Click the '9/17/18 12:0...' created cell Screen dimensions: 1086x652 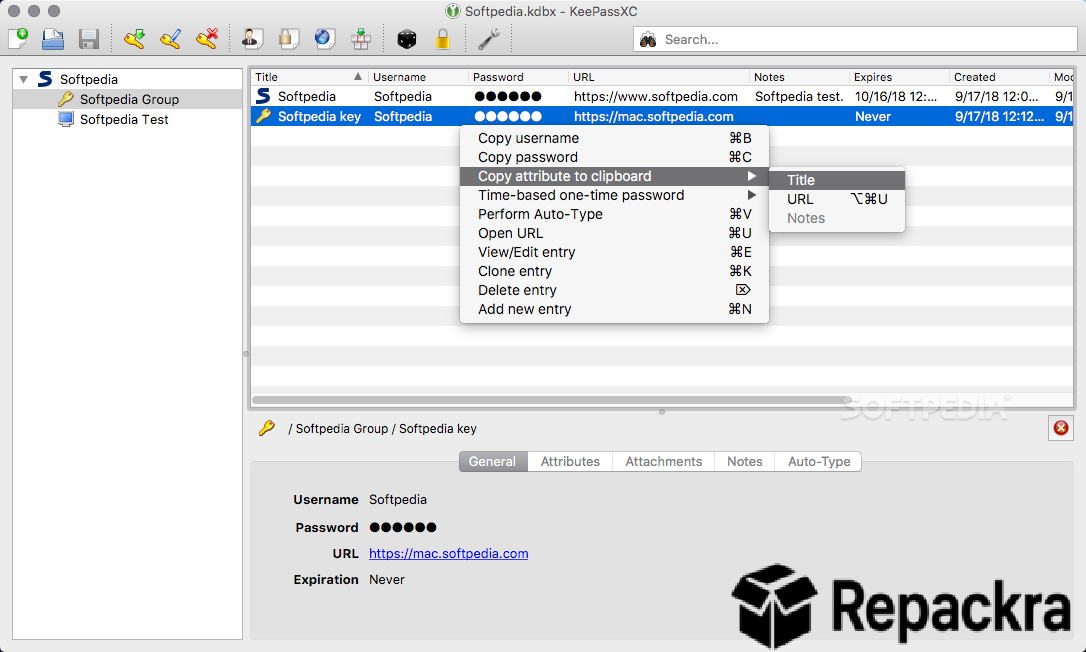click(999, 96)
